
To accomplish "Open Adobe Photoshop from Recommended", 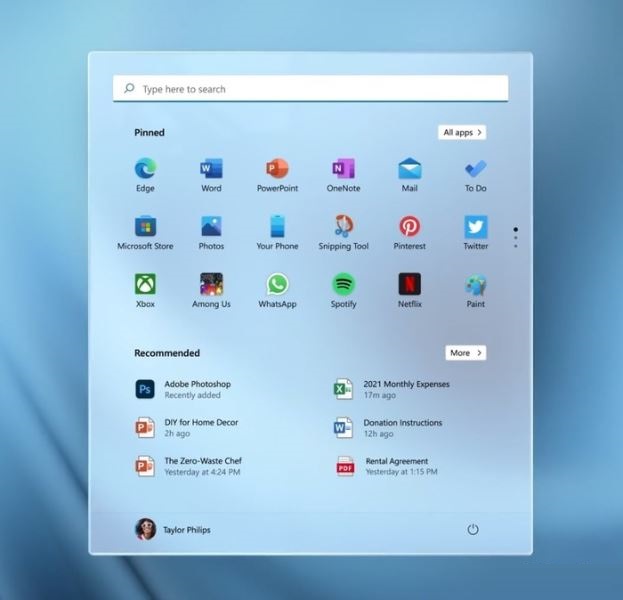I will tap(183, 389).
